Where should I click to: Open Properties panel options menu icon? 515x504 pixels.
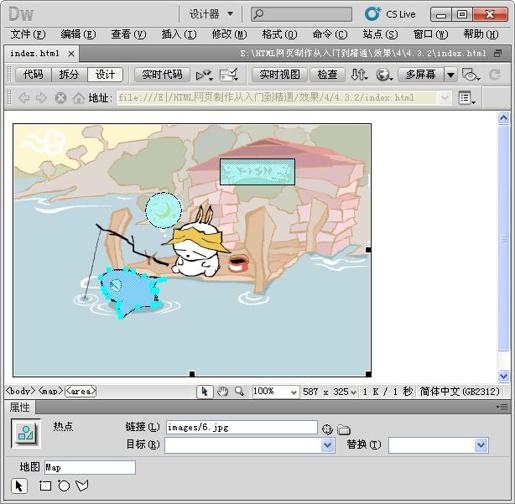pyautogui.click(x=502, y=407)
